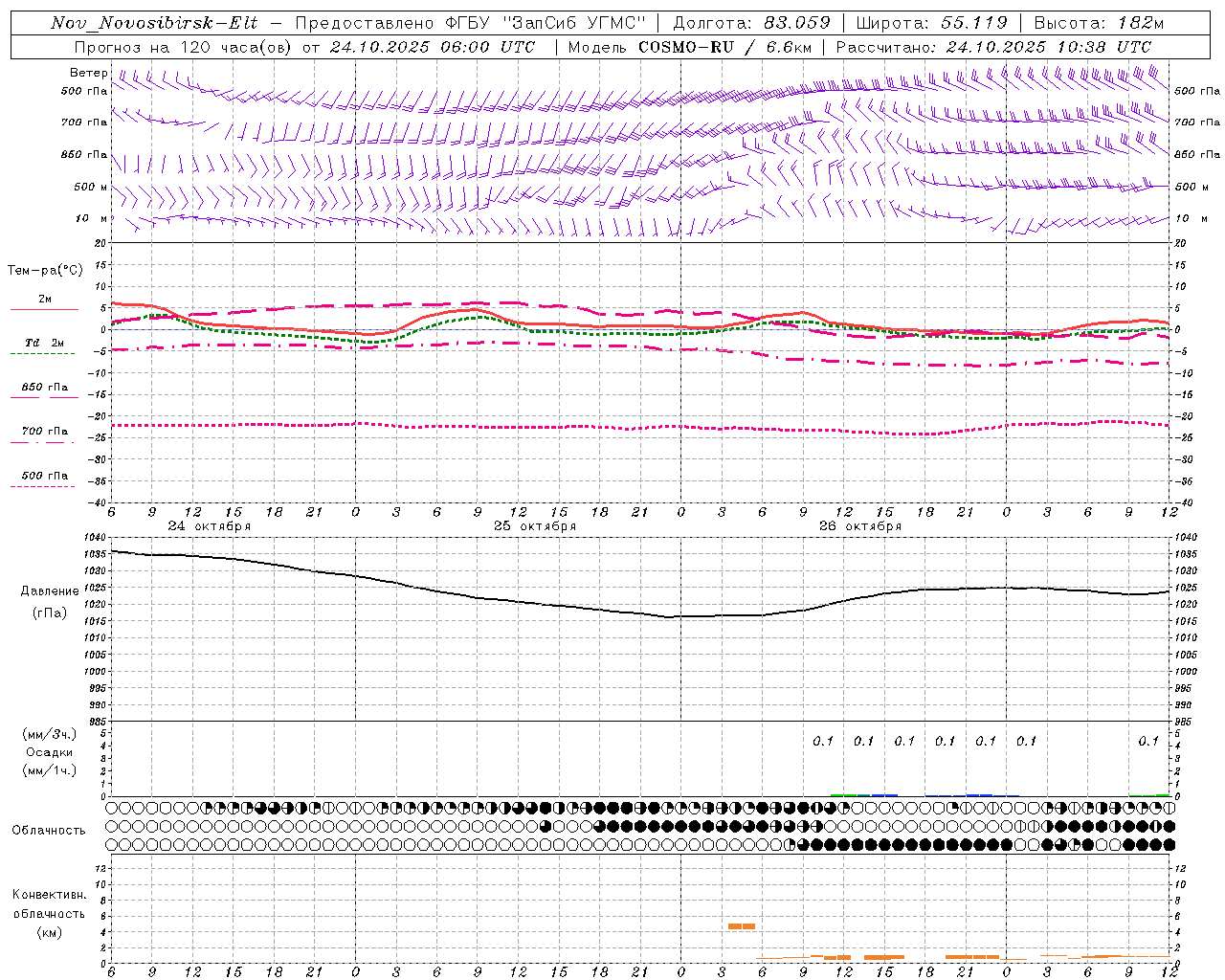
Task: Click the '(мм/1ч.)' precipitation unit label
Action: tap(50, 770)
